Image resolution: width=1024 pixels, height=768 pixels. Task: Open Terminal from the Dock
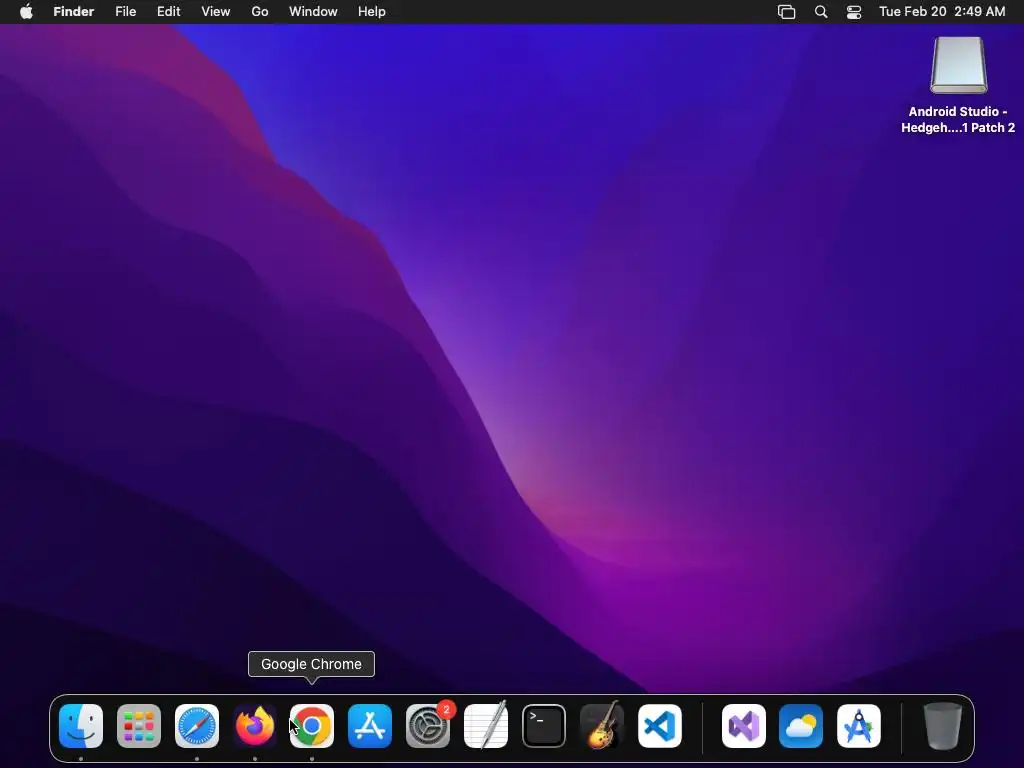pos(544,726)
